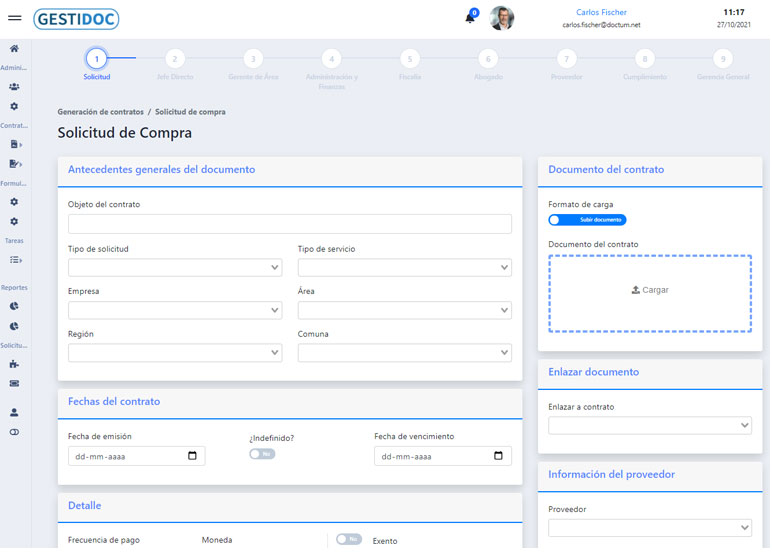The height and width of the screenshot is (552, 772).
Task: Open the Comuna dropdown
Action: [404, 353]
